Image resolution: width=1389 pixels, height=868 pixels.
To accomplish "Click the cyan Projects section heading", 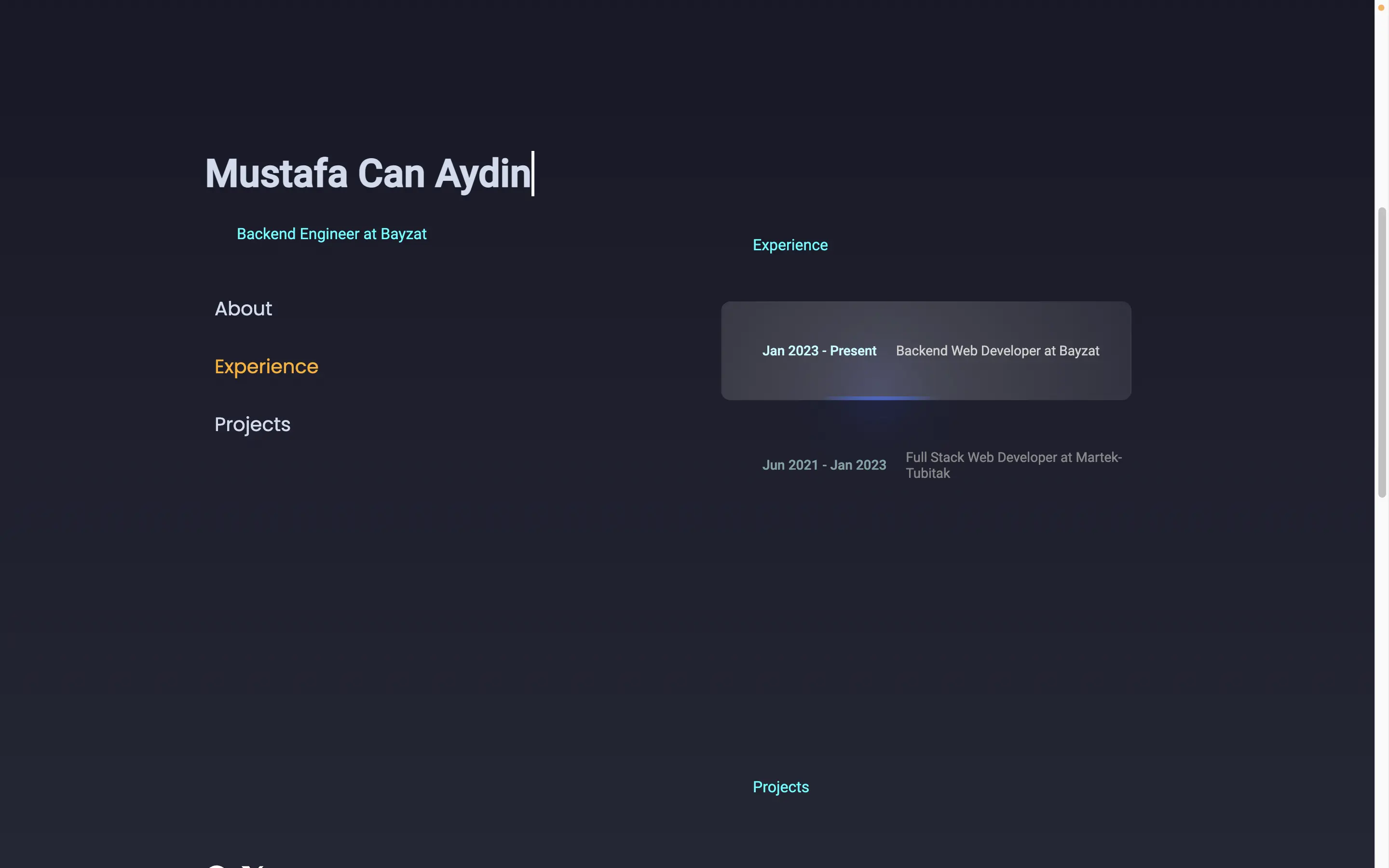I will [x=781, y=787].
